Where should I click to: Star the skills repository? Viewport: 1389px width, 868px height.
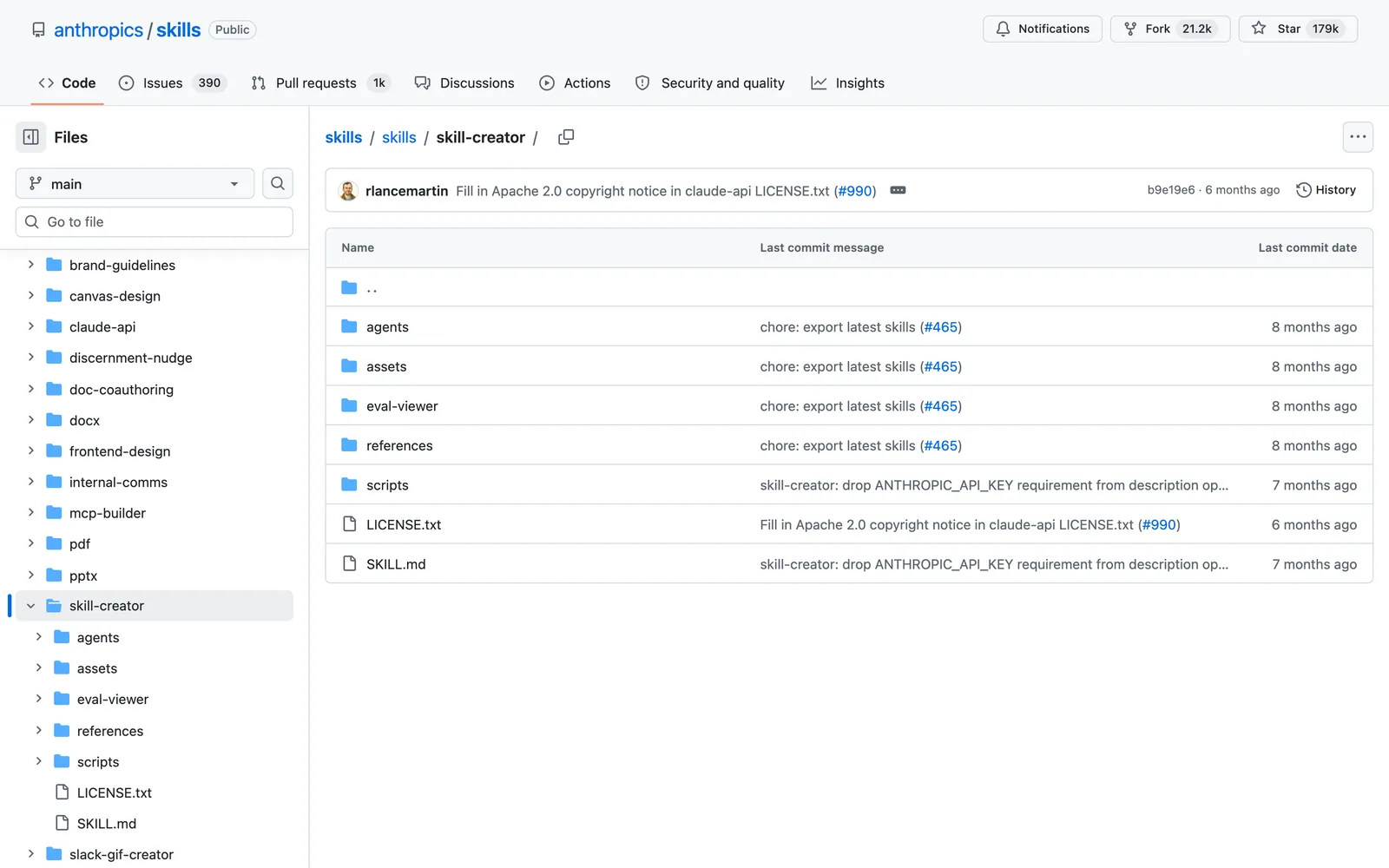coord(1298,29)
